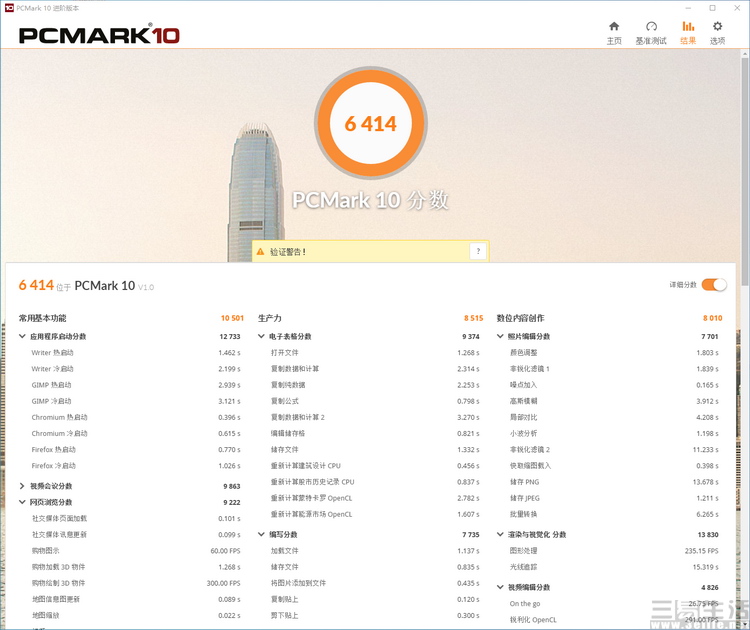Click the GIMP 热启动 row
750x630 pixels.
(136, 385)
